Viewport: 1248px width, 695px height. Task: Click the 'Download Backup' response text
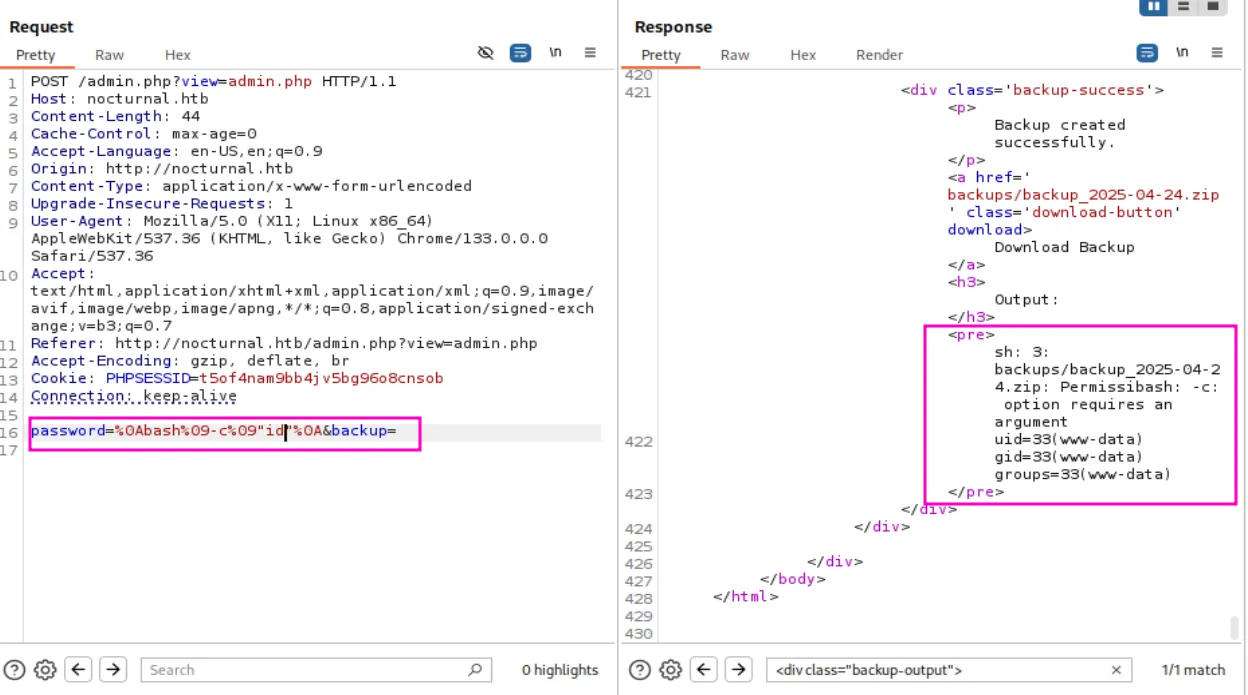click(x=1065, y=247)
